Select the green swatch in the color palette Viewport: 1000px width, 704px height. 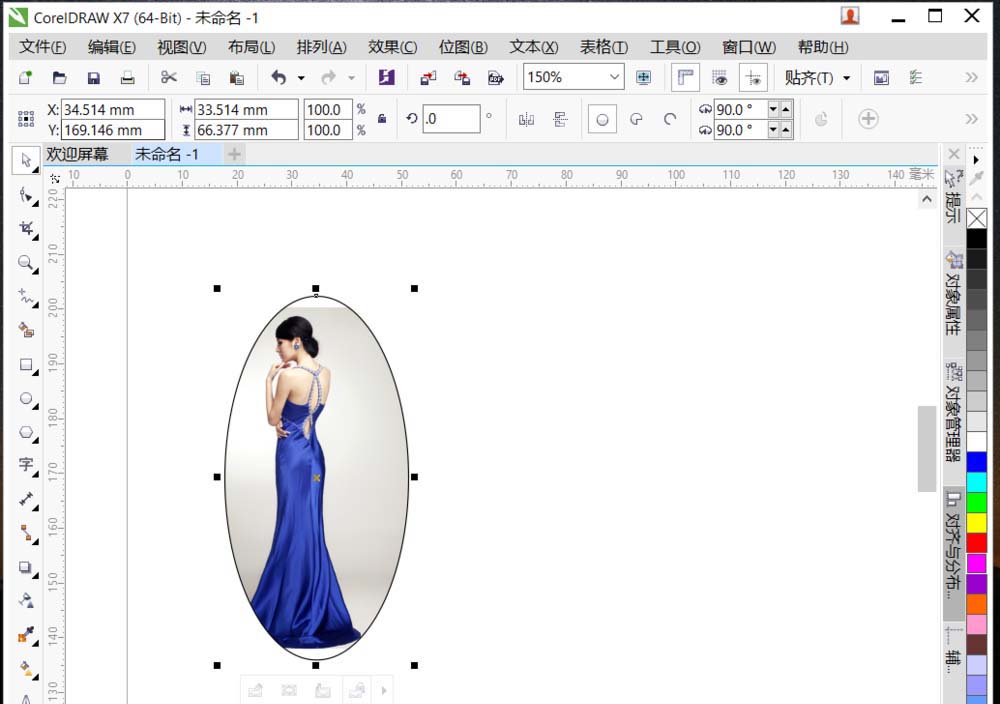point(977,502)
